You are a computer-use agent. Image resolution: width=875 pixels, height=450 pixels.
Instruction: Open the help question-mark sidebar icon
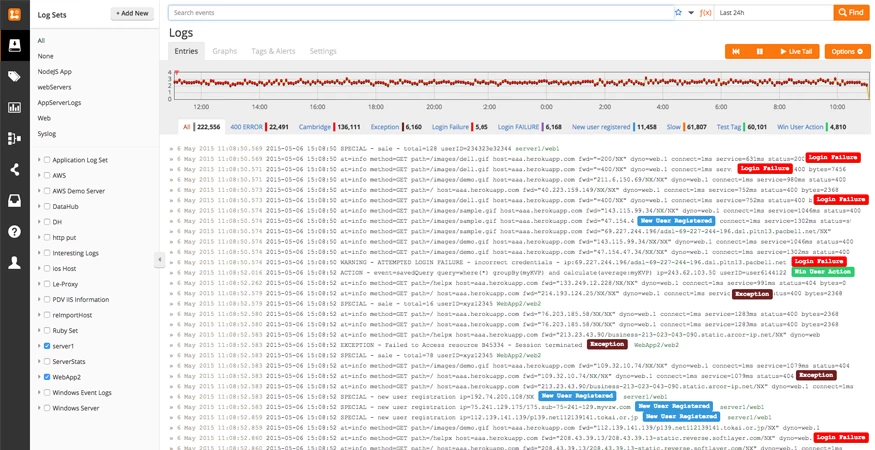[15, 232]
